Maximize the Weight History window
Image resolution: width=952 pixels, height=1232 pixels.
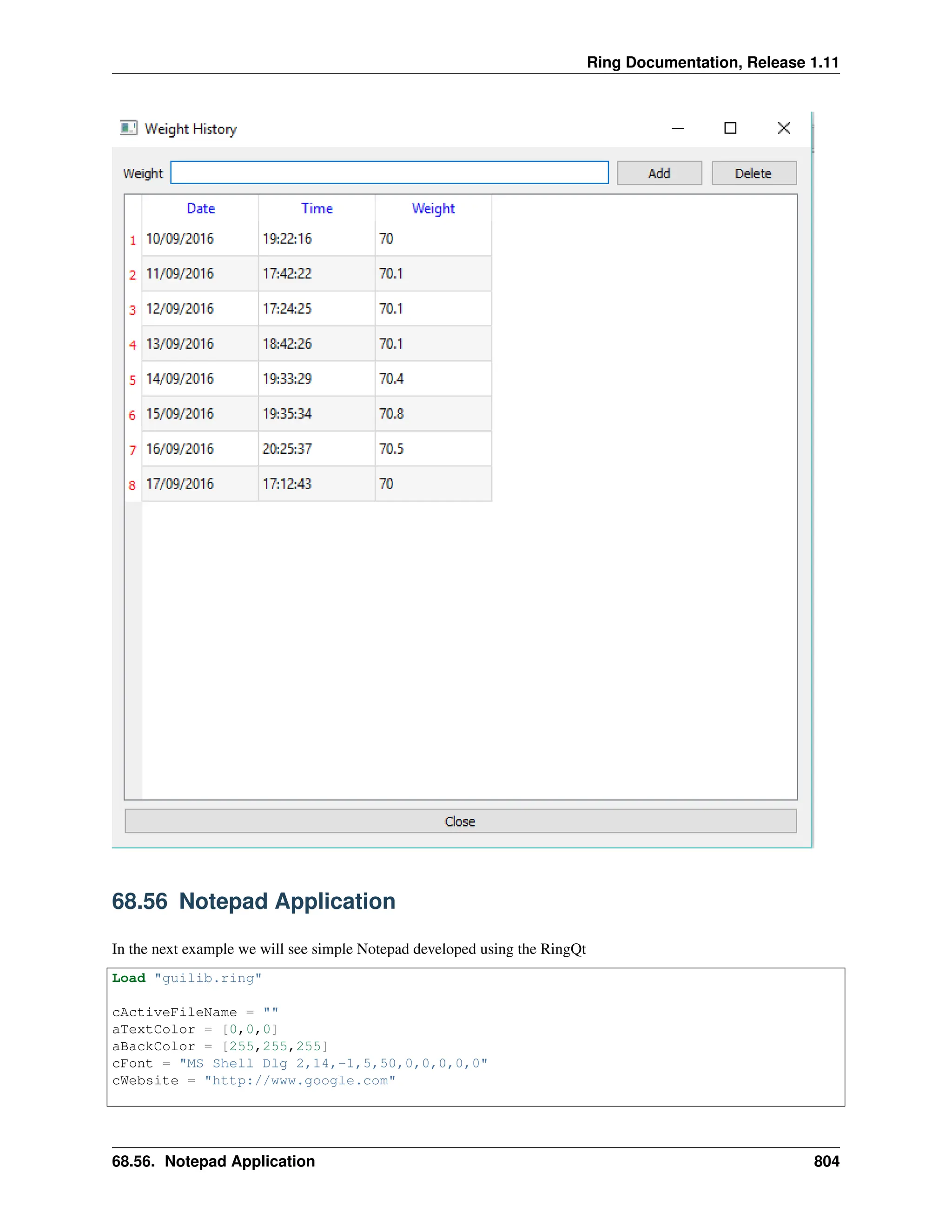pos(730,129)
